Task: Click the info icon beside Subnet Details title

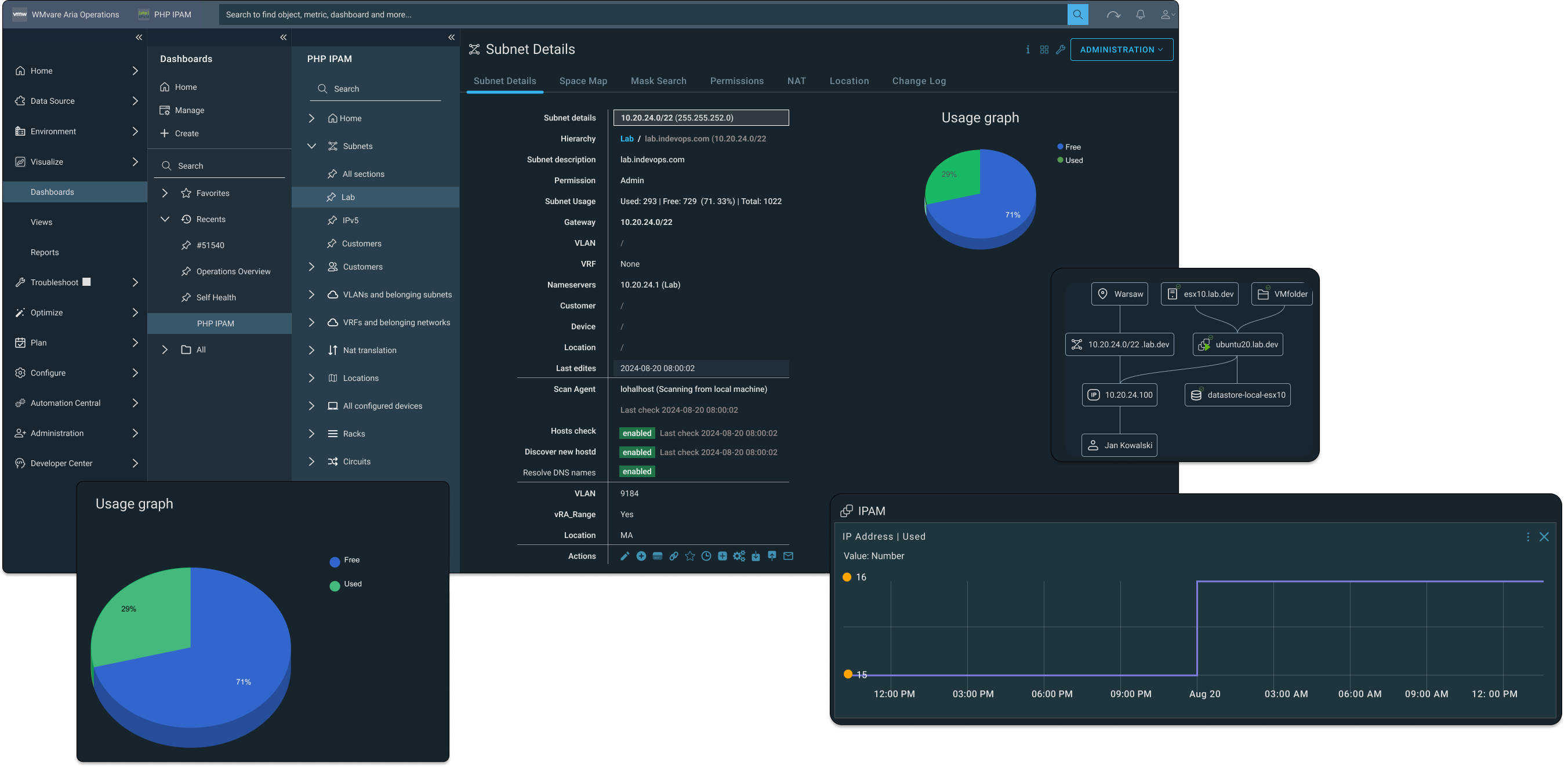Action: (x=1028, y=49)
